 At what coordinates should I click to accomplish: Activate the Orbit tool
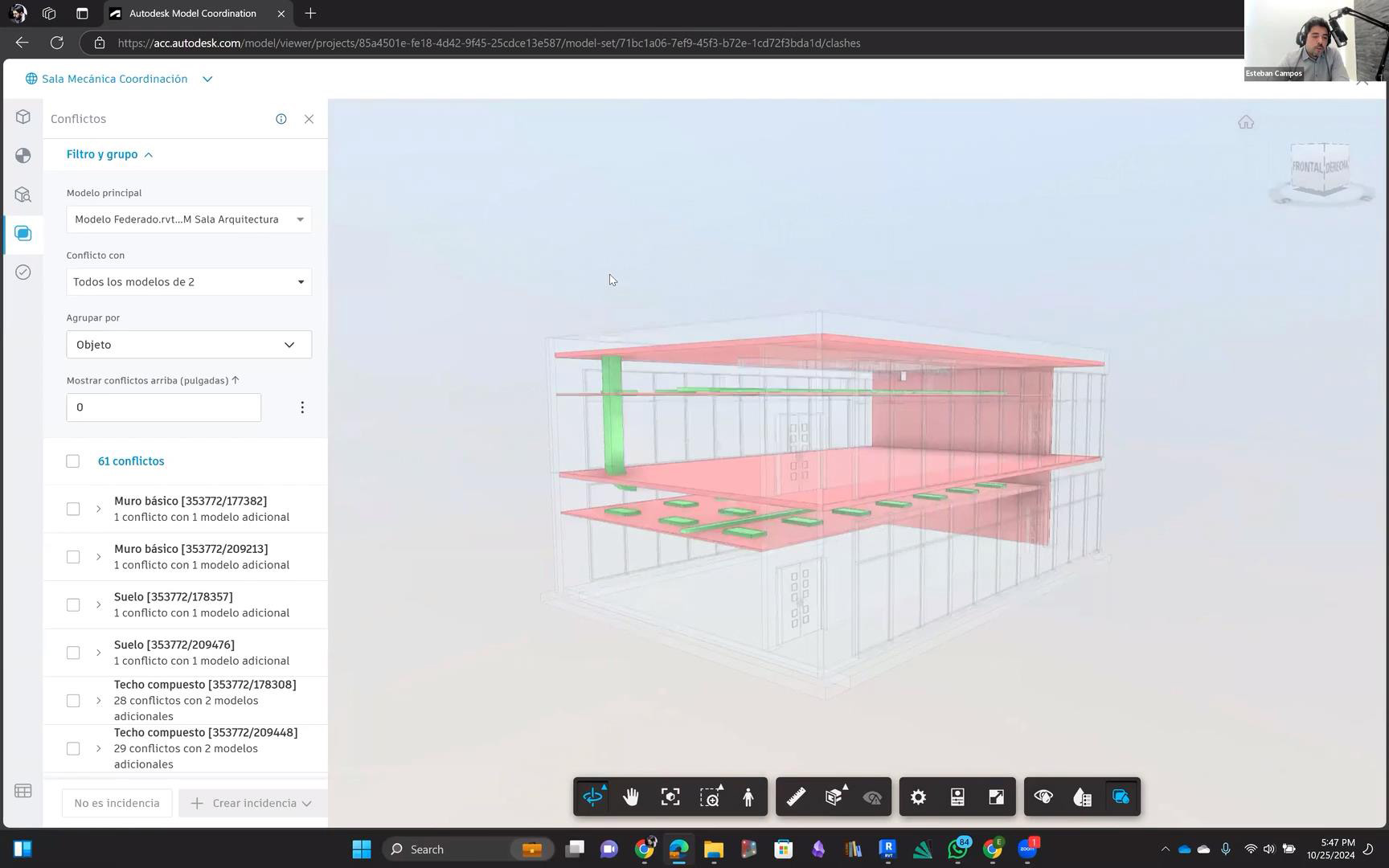point(592,797)
